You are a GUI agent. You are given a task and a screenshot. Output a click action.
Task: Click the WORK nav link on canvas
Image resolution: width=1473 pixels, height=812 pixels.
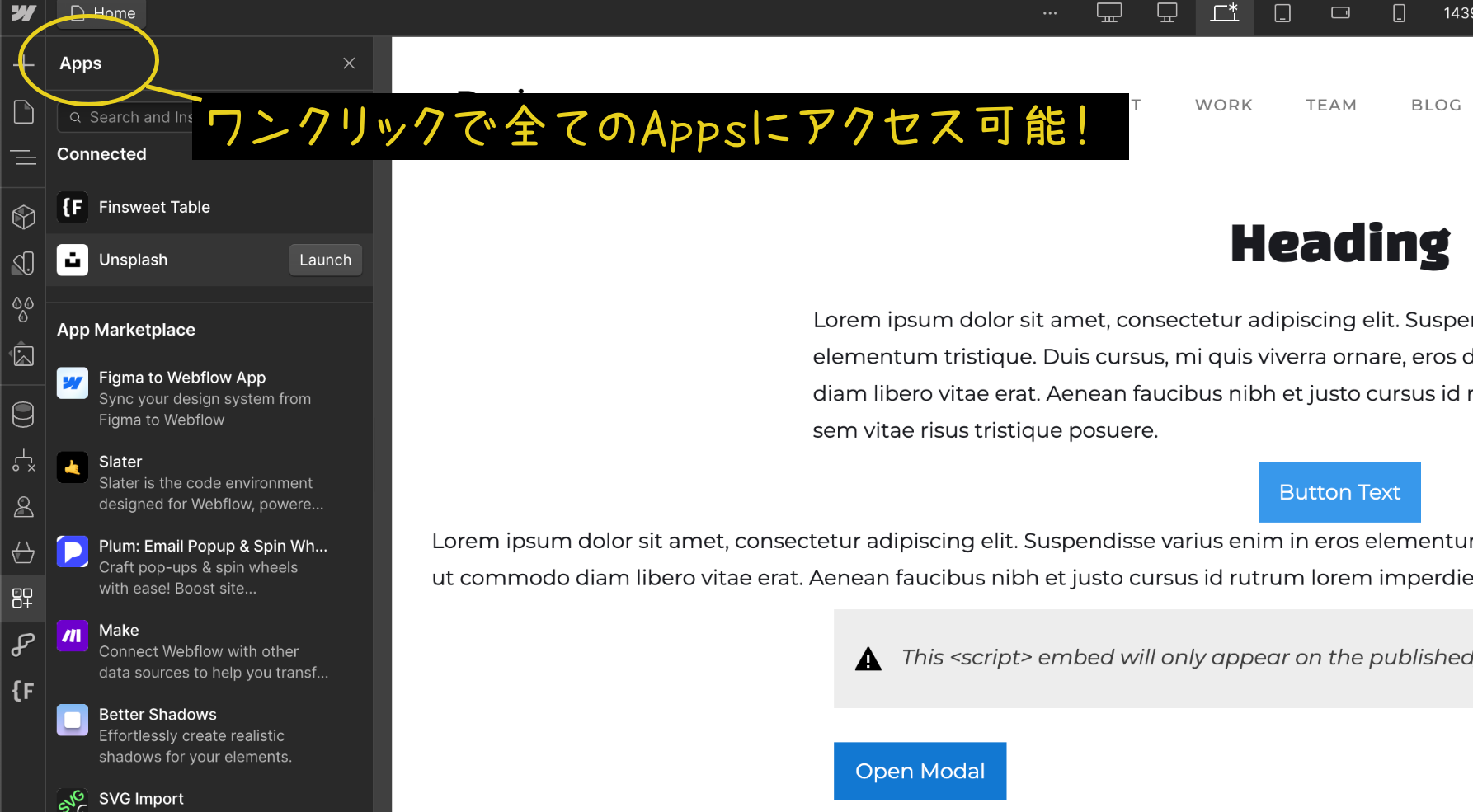[1224, 105]
